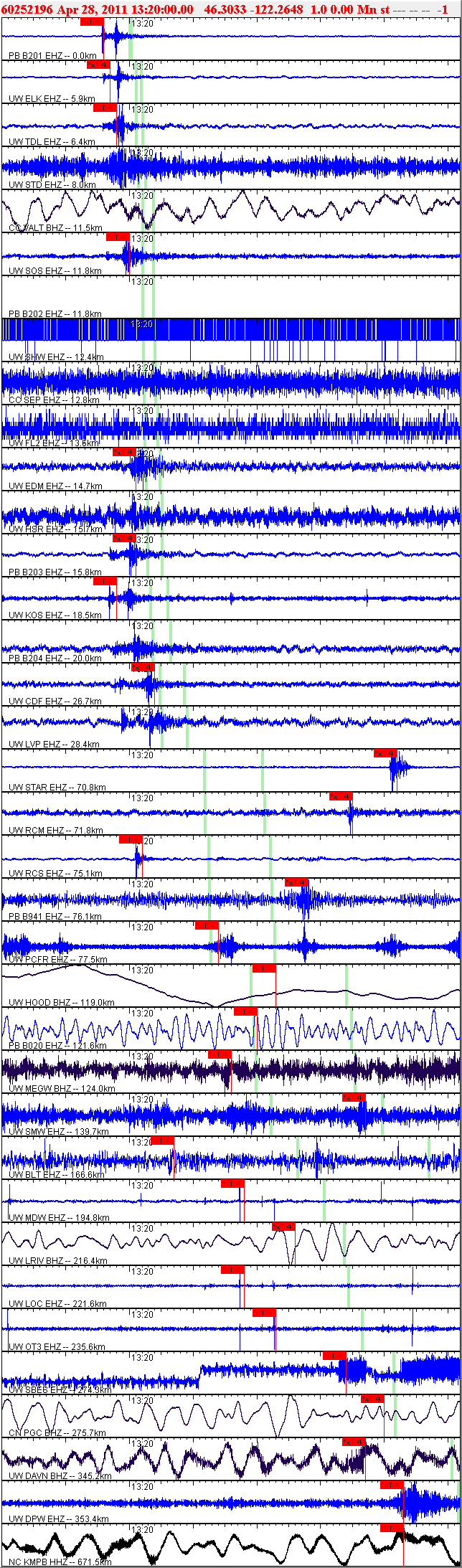The width and height of the screenshot is (462, 1568).
Task: Click the coordinates 46.3033 -122.2648 in the header
Action: pos(253,9)
